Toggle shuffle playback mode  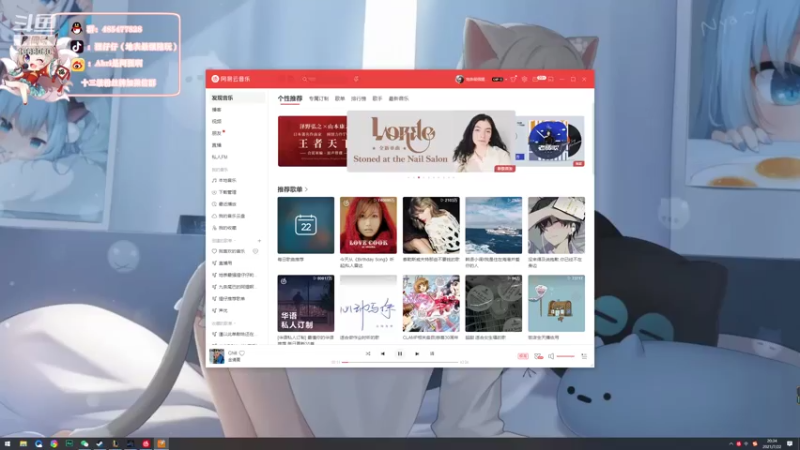368,354
